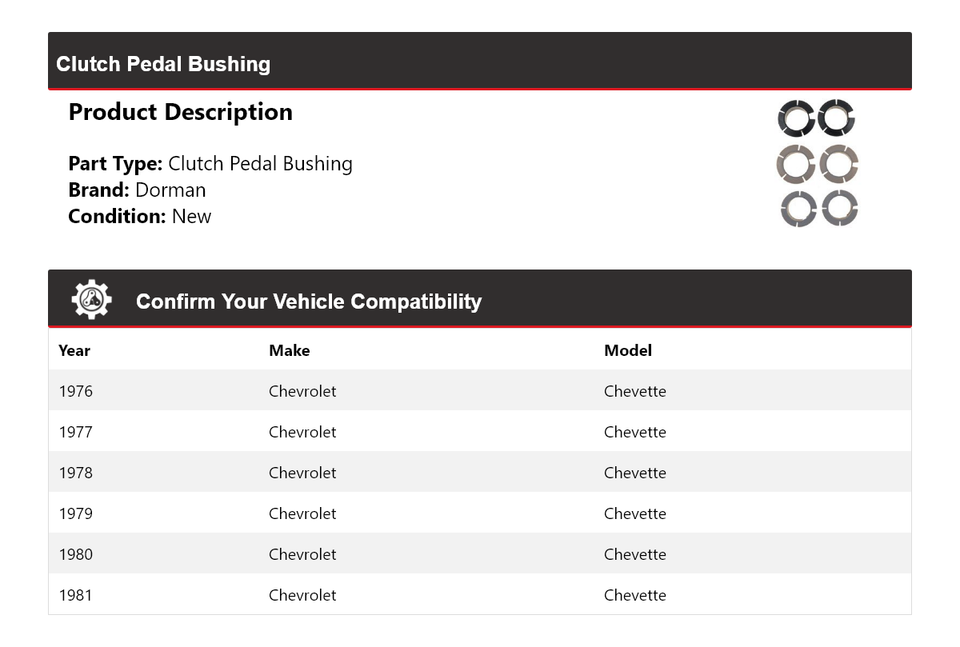Viewport: 960px width, 647px height.
Task: Click the Confirm Your Vehicle Compatibility heading
Action: (308, 301)
